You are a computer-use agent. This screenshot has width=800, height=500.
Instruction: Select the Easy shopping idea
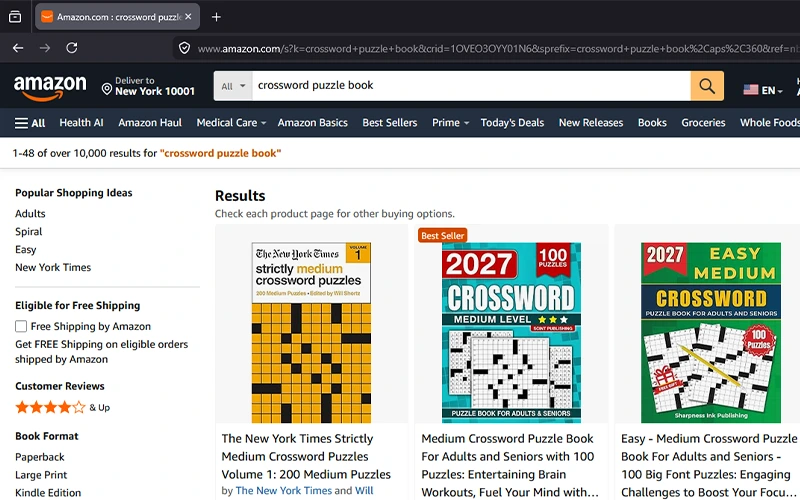(x=26, y=249)
